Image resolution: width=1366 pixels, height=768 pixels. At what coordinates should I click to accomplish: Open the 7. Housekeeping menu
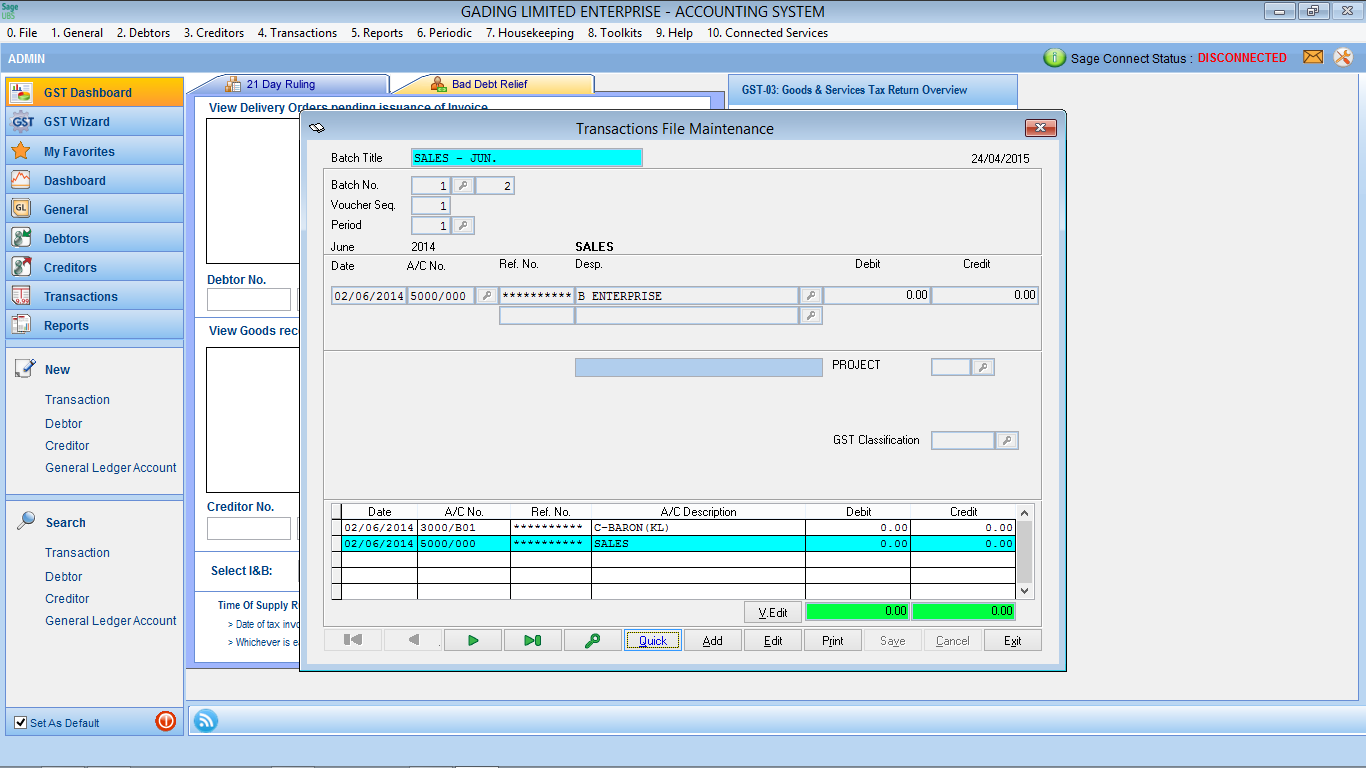pyautogui.click(x=530, y=33)
